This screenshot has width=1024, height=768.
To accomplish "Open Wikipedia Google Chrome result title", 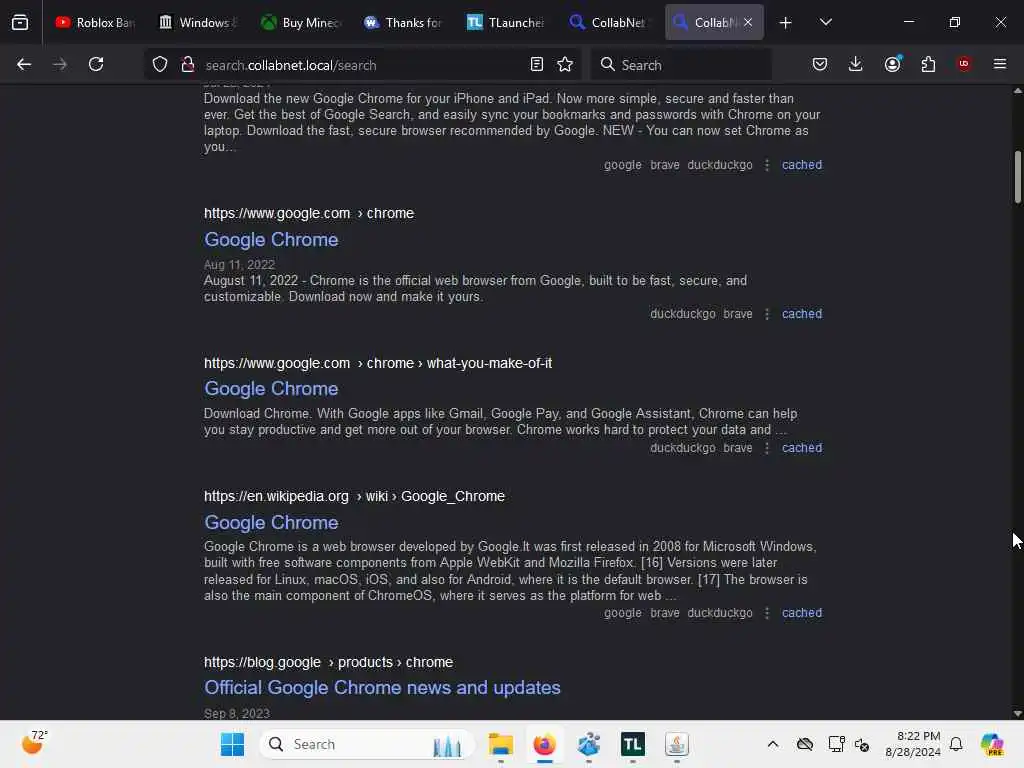I will 271,522.
